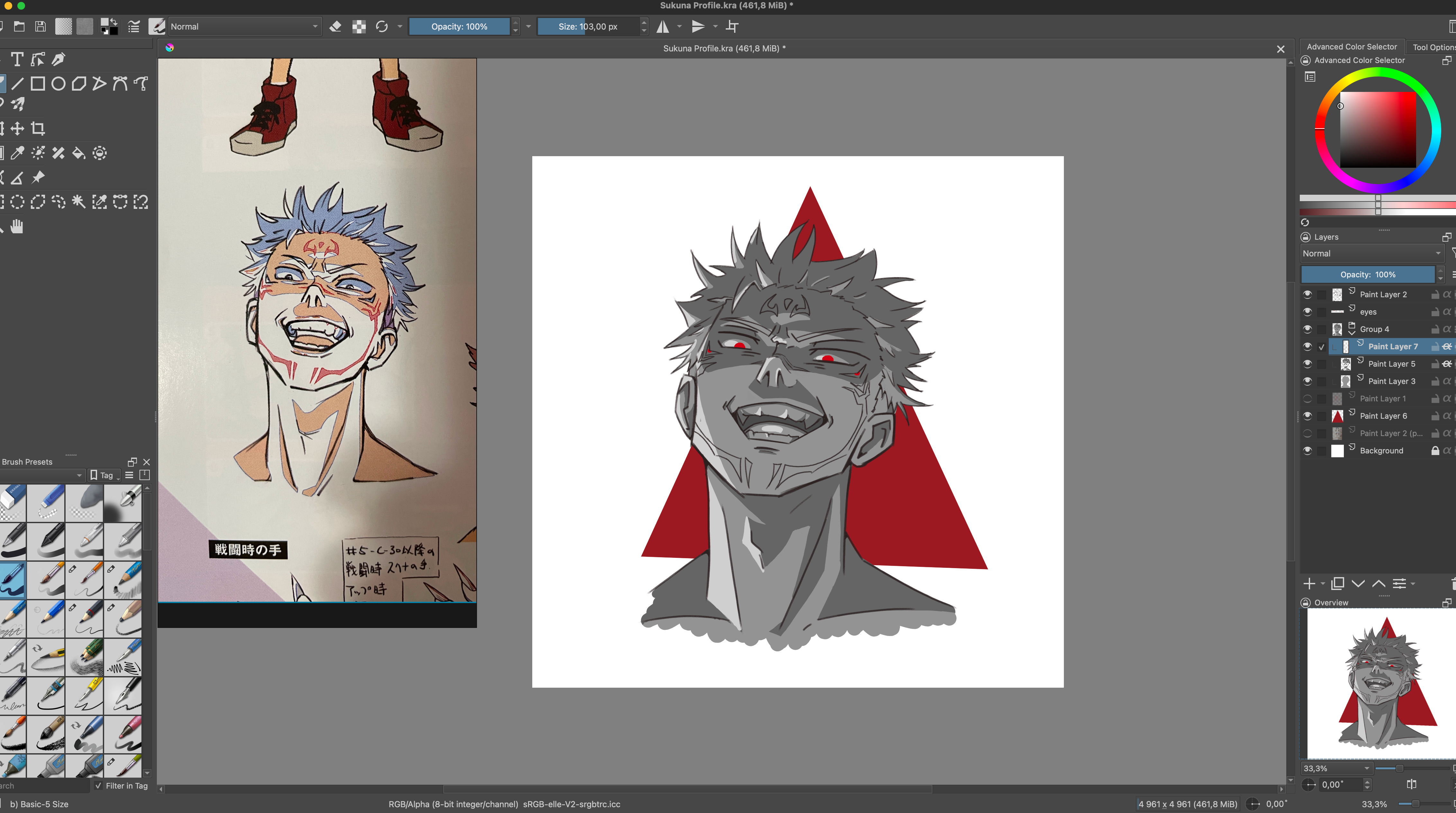The height and width of the screenshot is (813, 1456).
Task: Select the Calligraphy tool
Action: (58, 59)
